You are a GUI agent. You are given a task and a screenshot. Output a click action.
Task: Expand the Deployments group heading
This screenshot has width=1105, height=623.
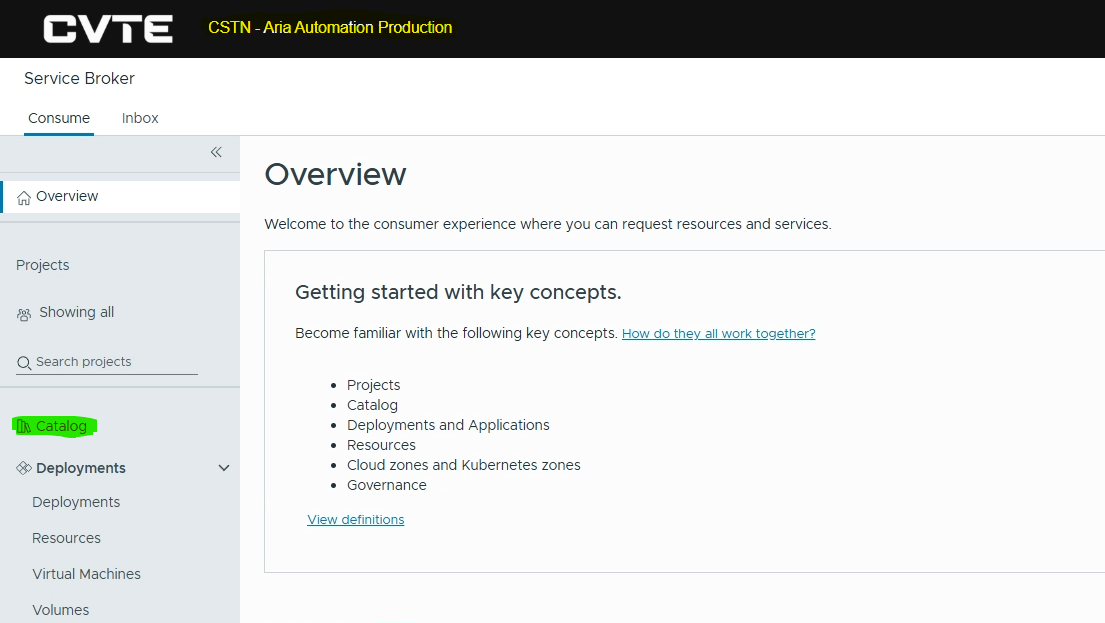(81, 468)
